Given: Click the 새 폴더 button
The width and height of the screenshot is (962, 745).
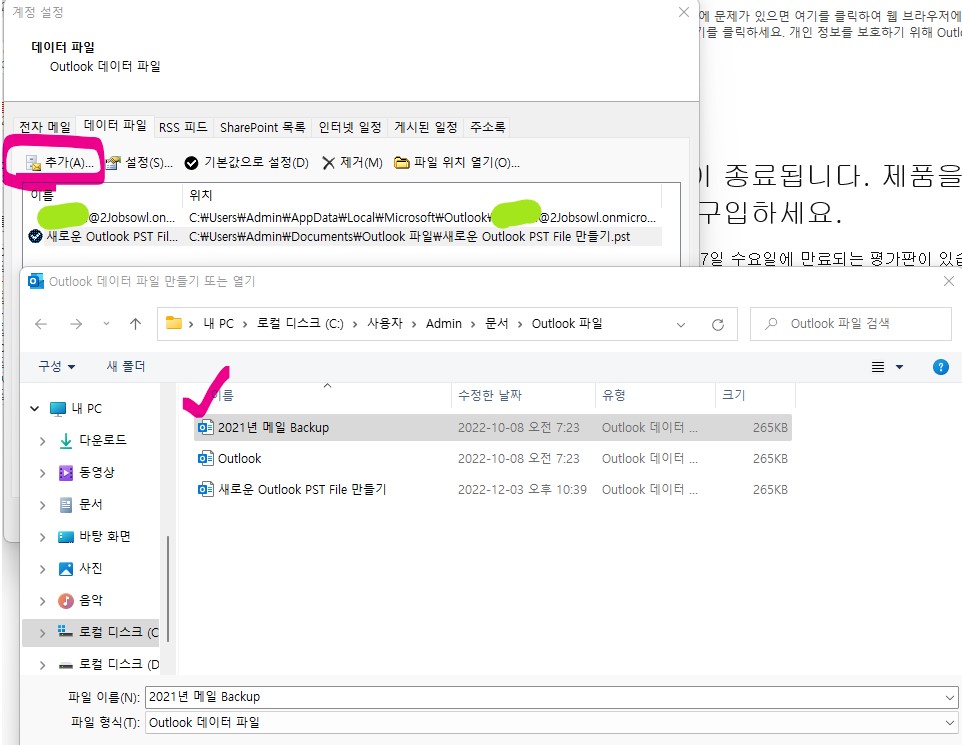Looking at the screenshot, I should [x=125, y=366].
